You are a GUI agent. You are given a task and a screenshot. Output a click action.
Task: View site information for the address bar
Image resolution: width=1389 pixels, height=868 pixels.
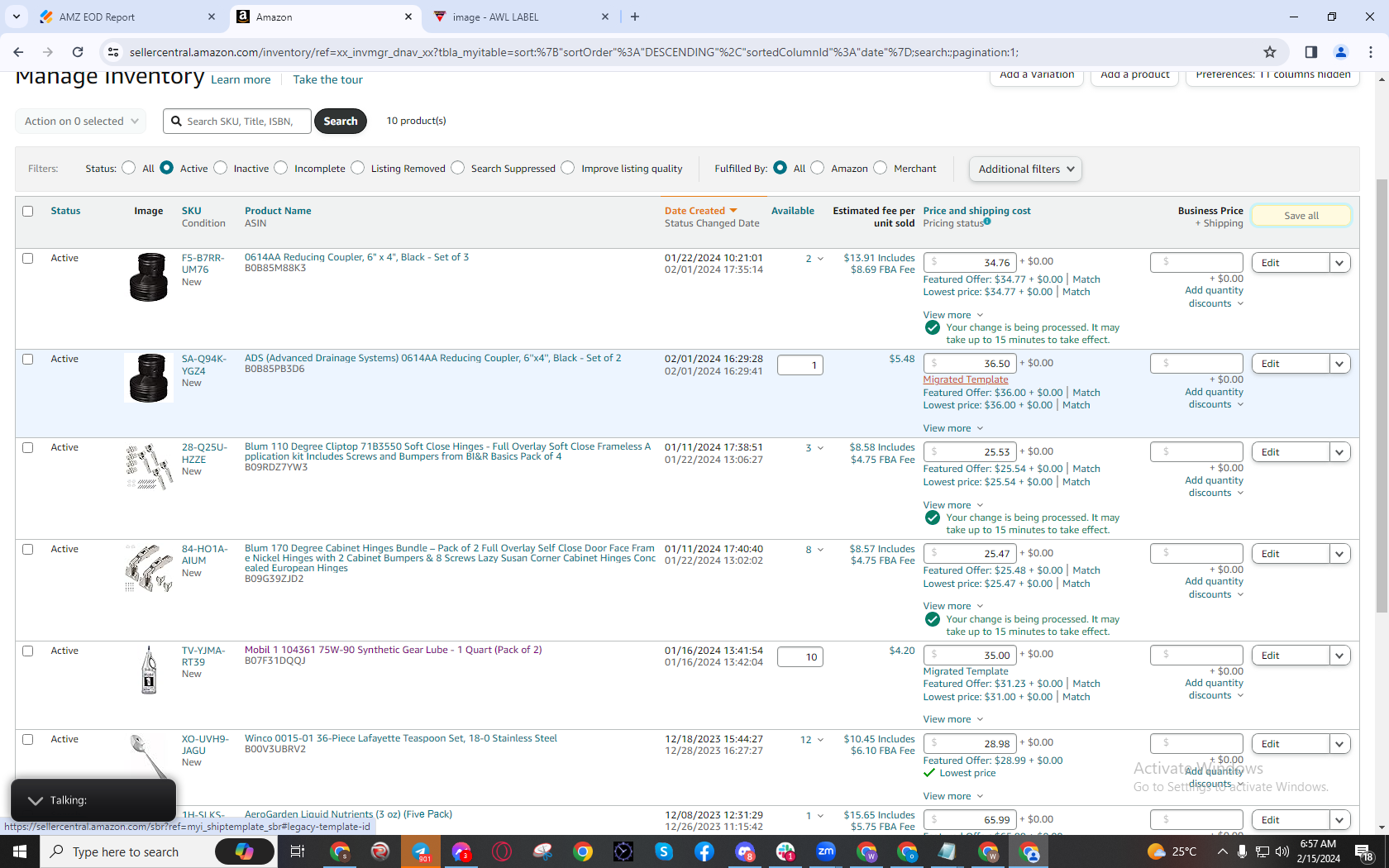pos(113,52)
